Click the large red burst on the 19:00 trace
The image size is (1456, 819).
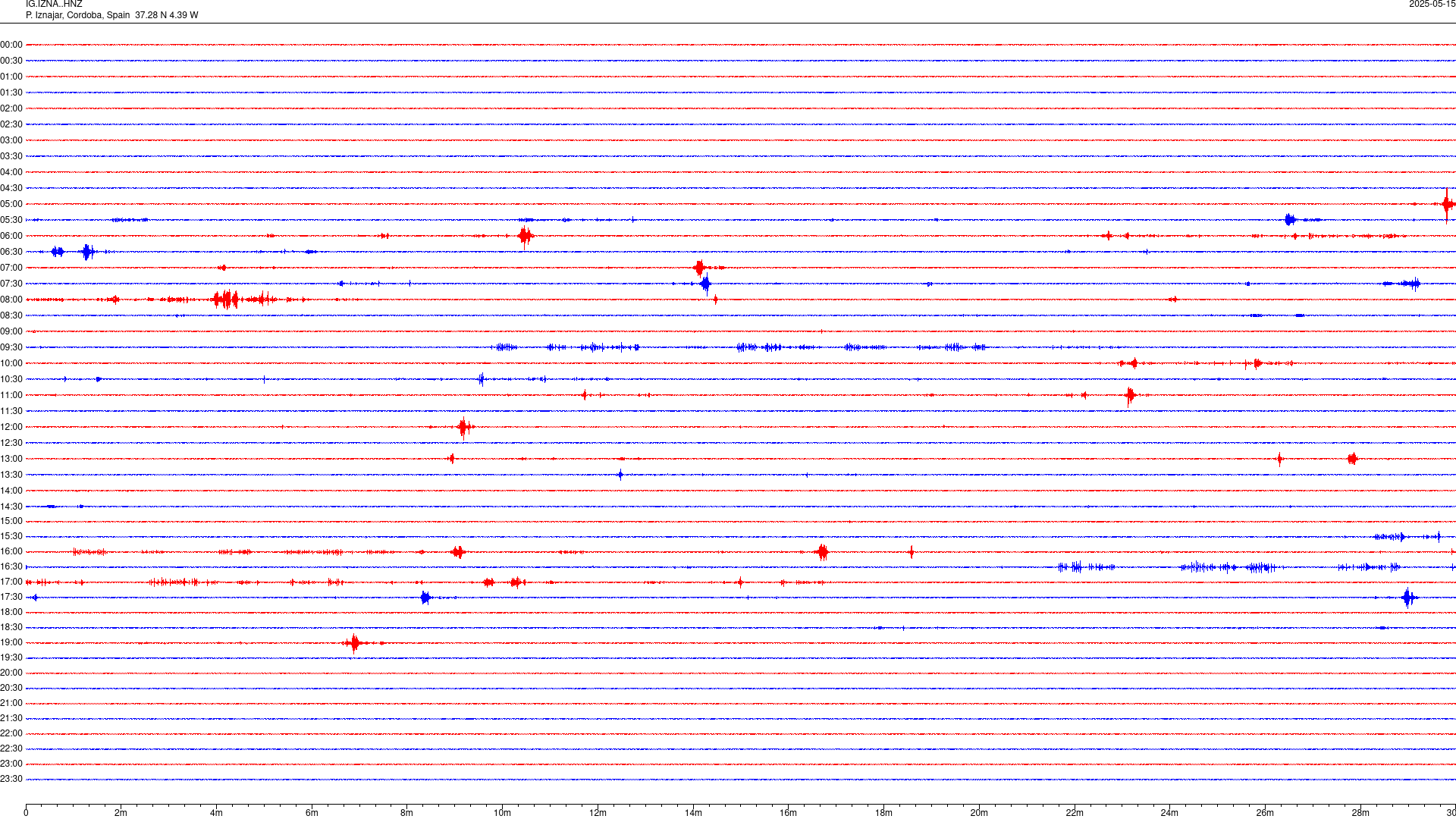(x=354, y=643)
